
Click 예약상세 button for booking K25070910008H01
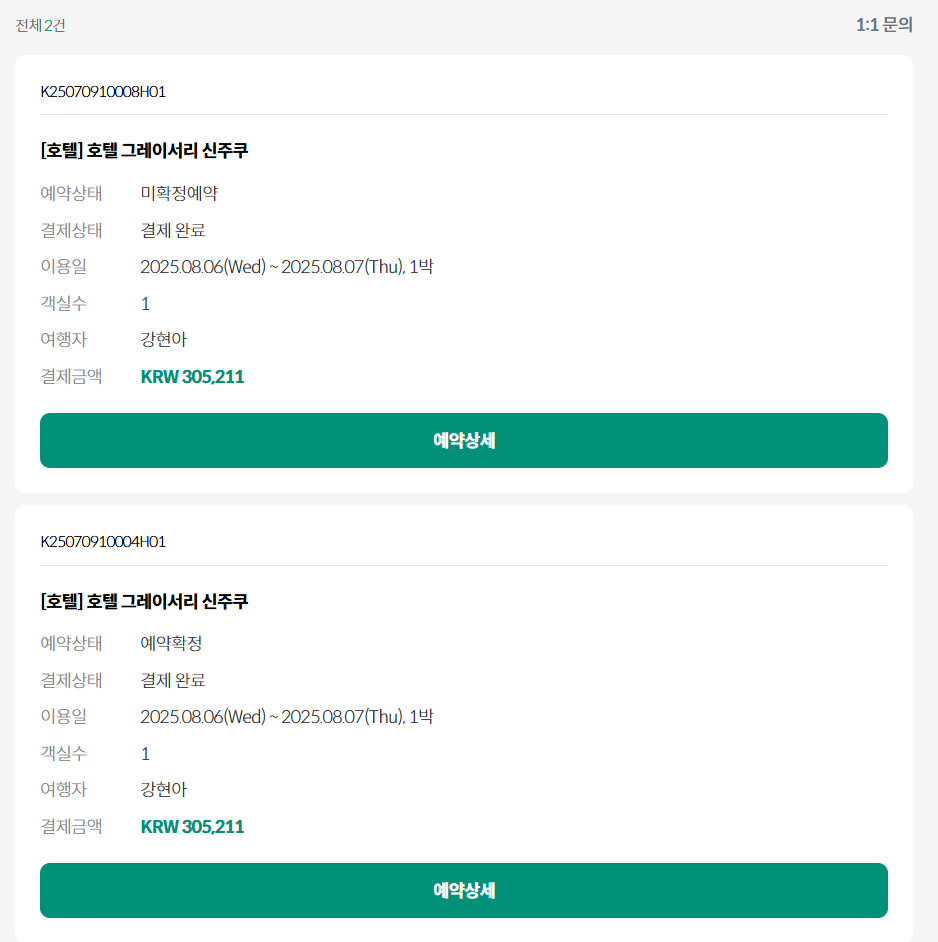click(464, 440)
